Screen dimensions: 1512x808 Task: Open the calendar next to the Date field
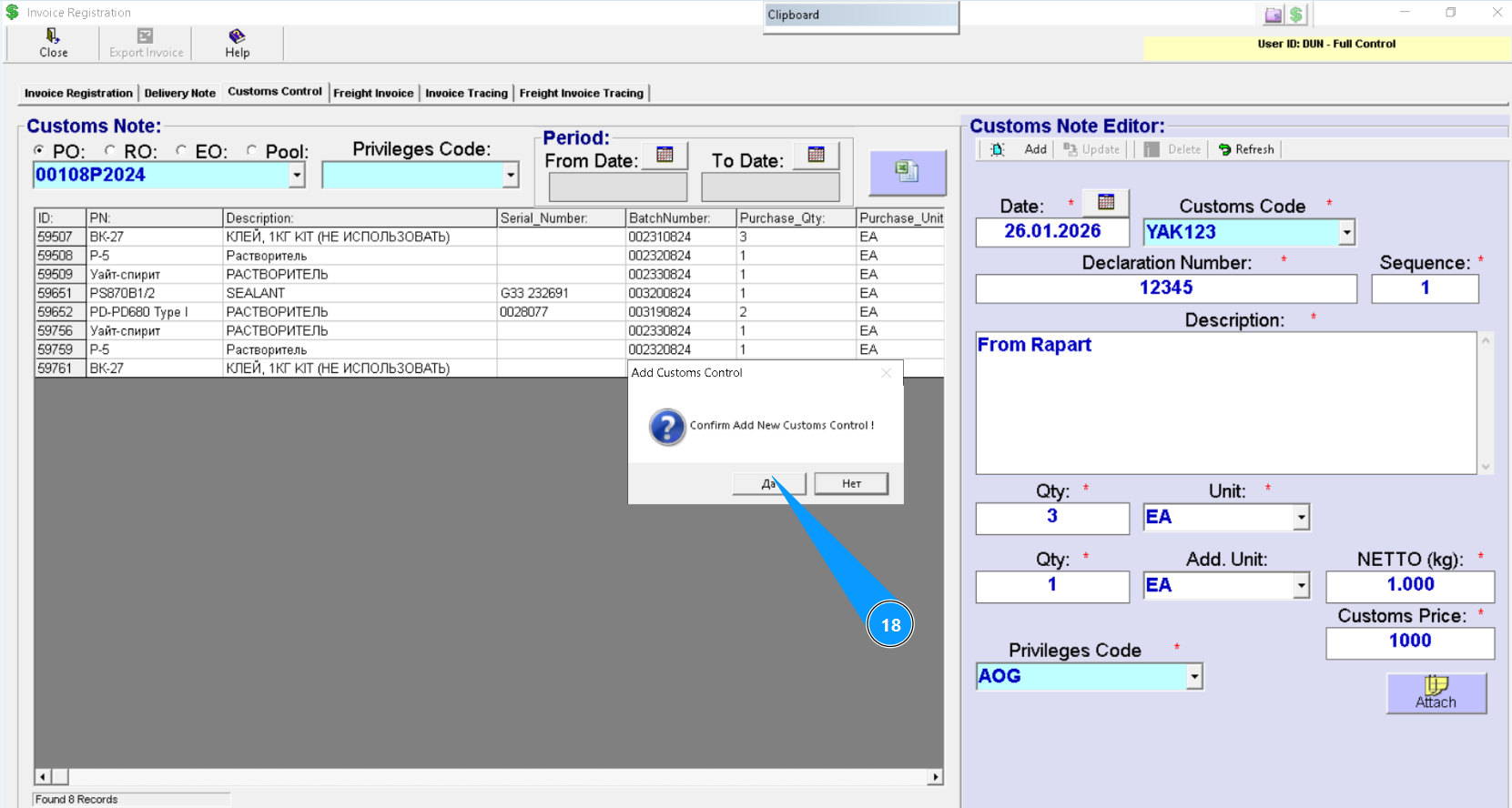1106,202
